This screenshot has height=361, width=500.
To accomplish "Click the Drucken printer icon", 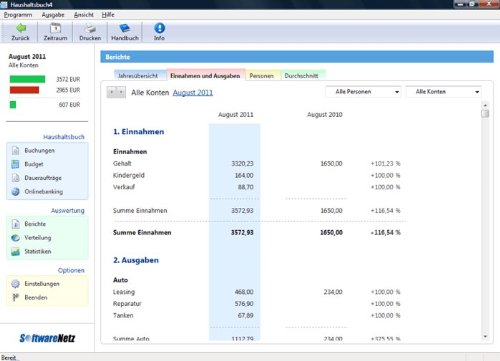I will pos(90,28).
